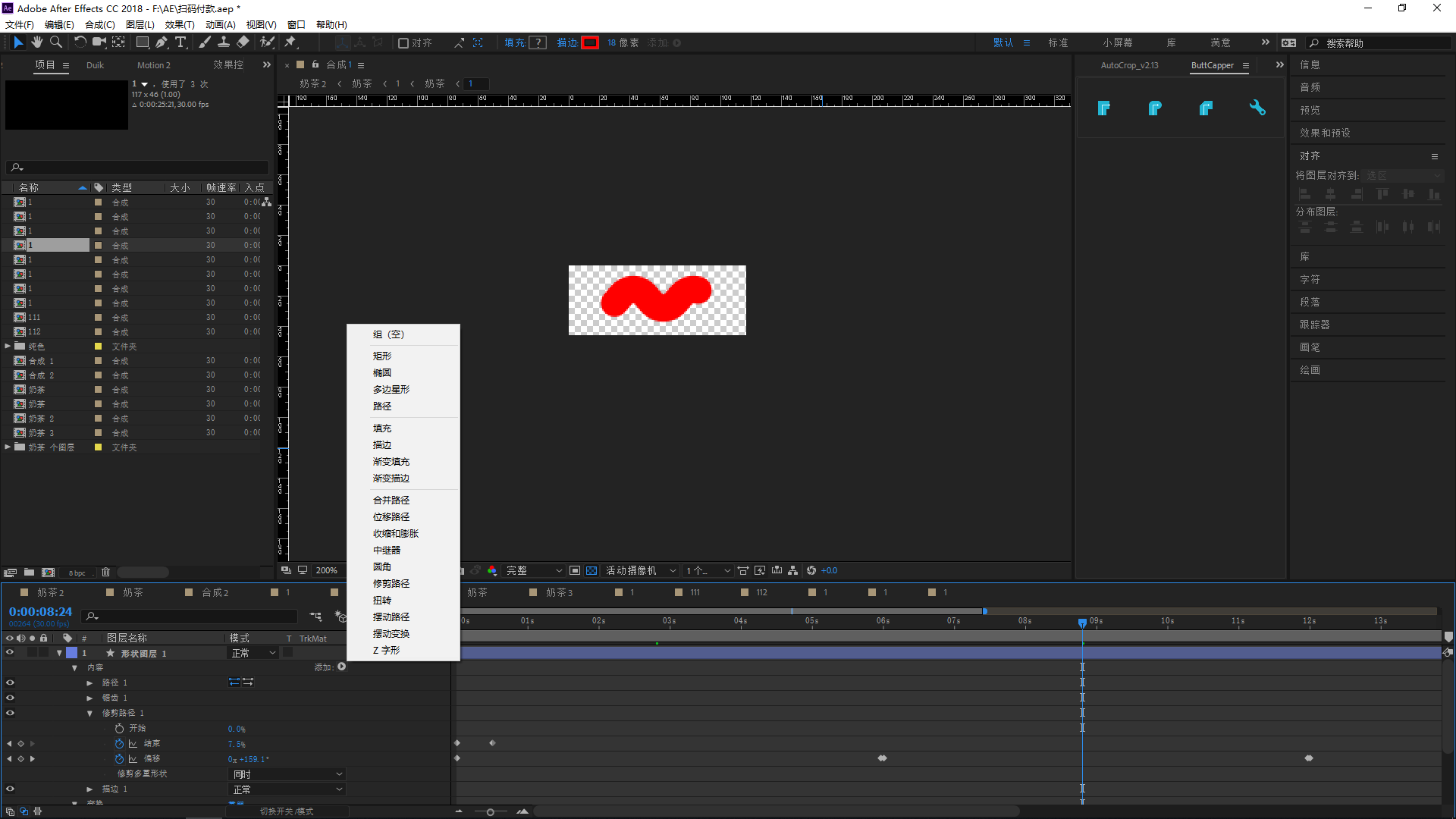This screenshot has height=819, width=1456.
Task: Select the Horizontal Type tool
Action: click(x=180, y=42)
